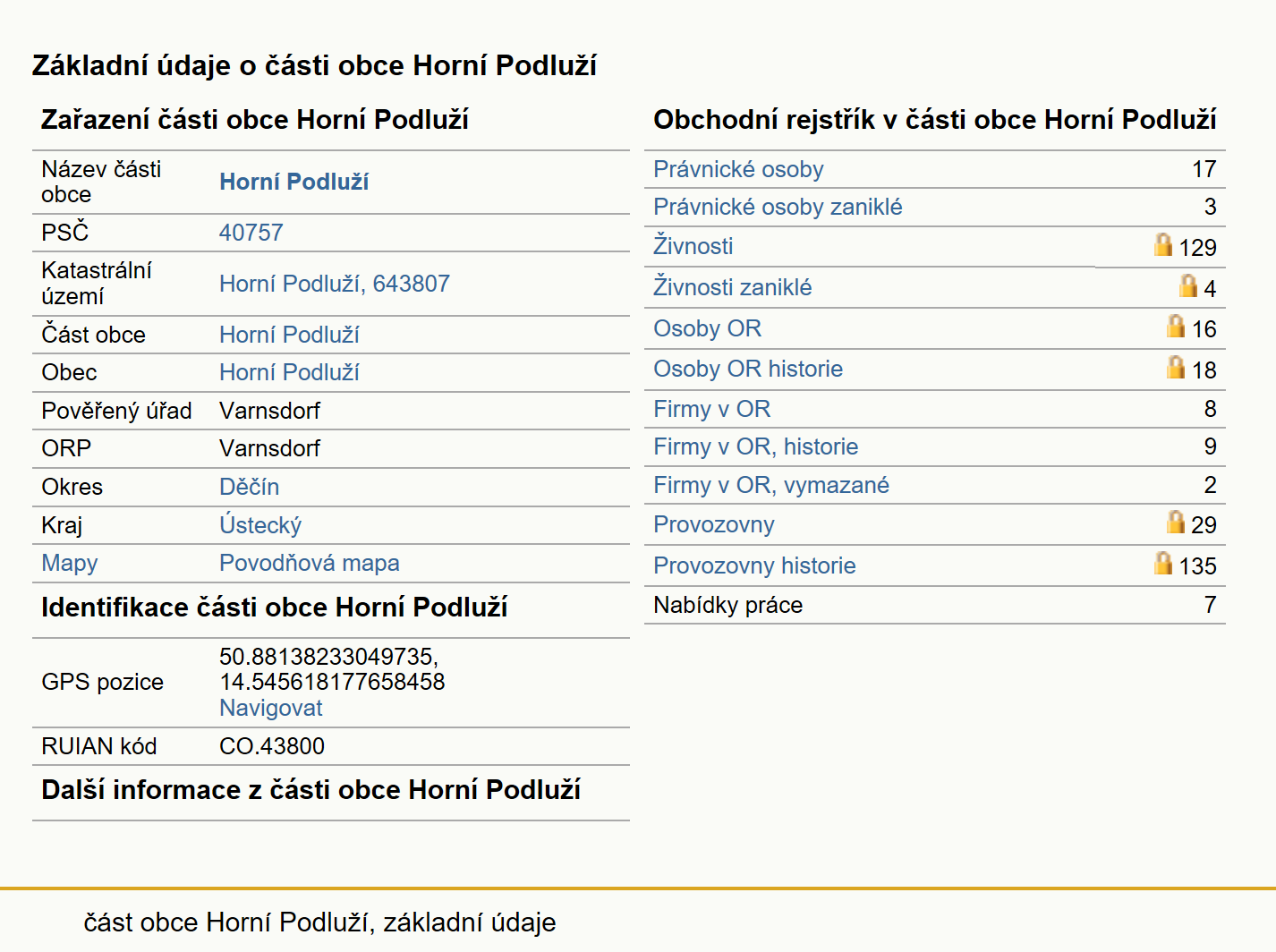Open Právnické osoby zaniklé list
1276x952 pixels.
pyautogui.click(x=778, y=207)
